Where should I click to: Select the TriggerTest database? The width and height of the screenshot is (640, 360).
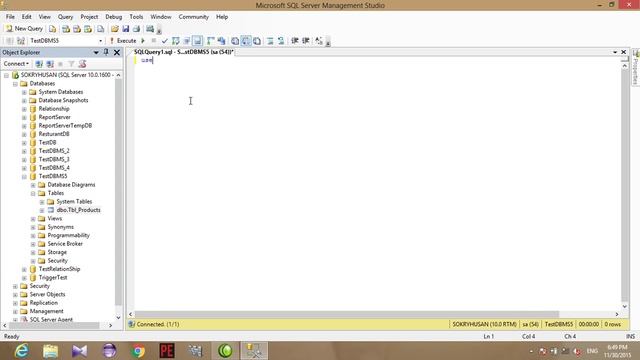[53, 278]
